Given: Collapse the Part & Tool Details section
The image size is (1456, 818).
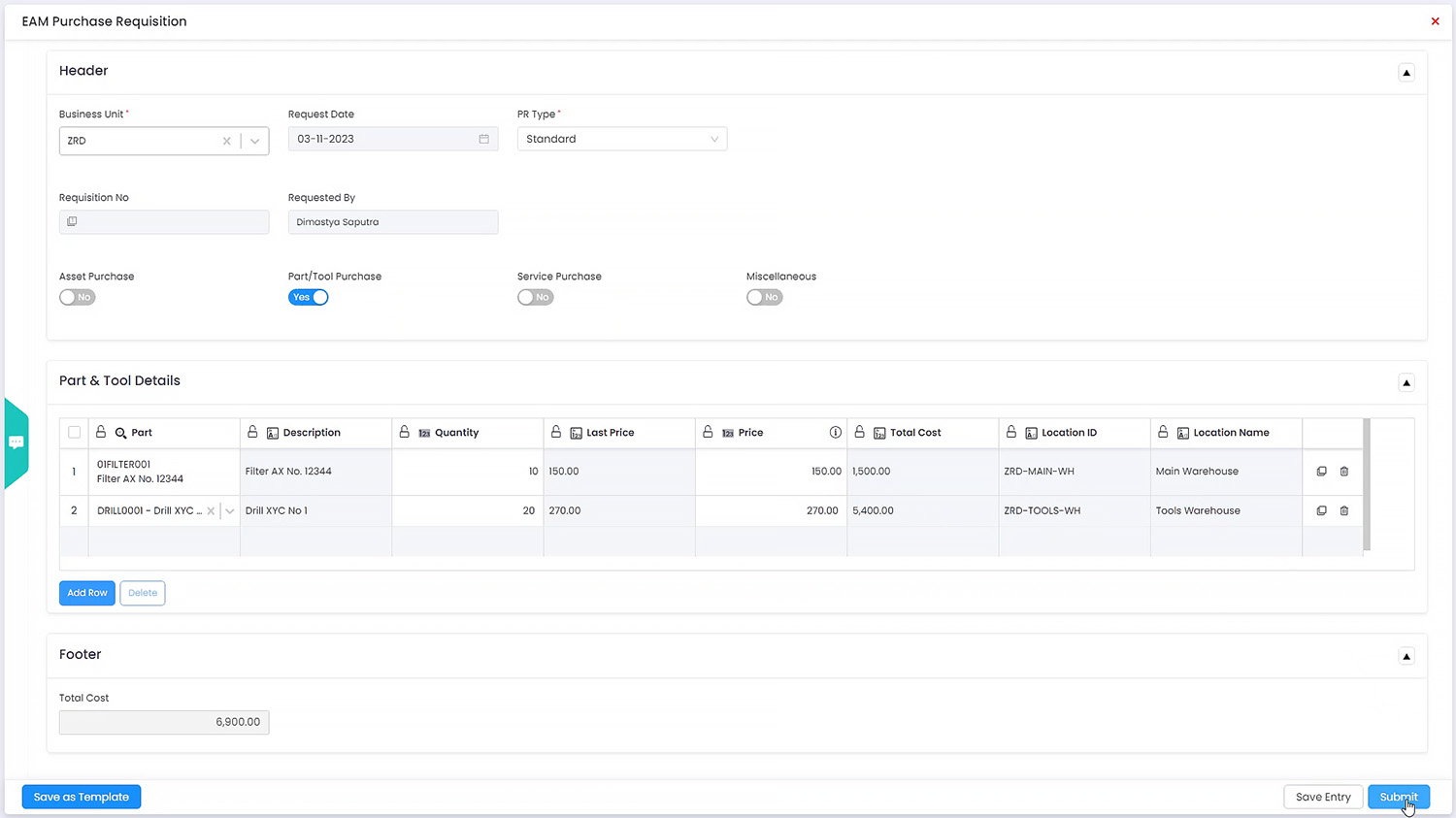Looking at the screenshot, I should (1406, 382).
